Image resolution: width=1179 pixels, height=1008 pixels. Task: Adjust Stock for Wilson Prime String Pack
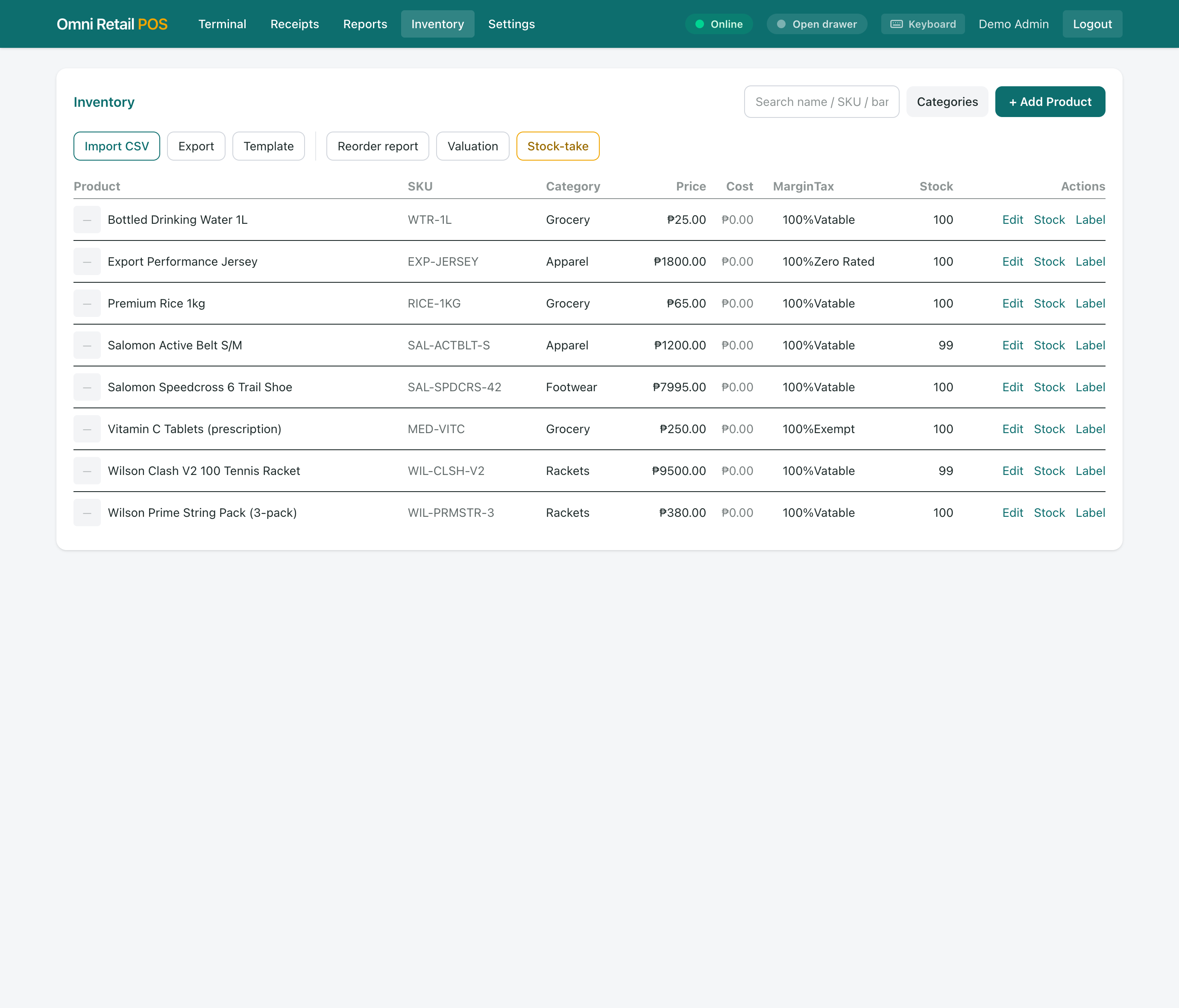[1049, 513]
